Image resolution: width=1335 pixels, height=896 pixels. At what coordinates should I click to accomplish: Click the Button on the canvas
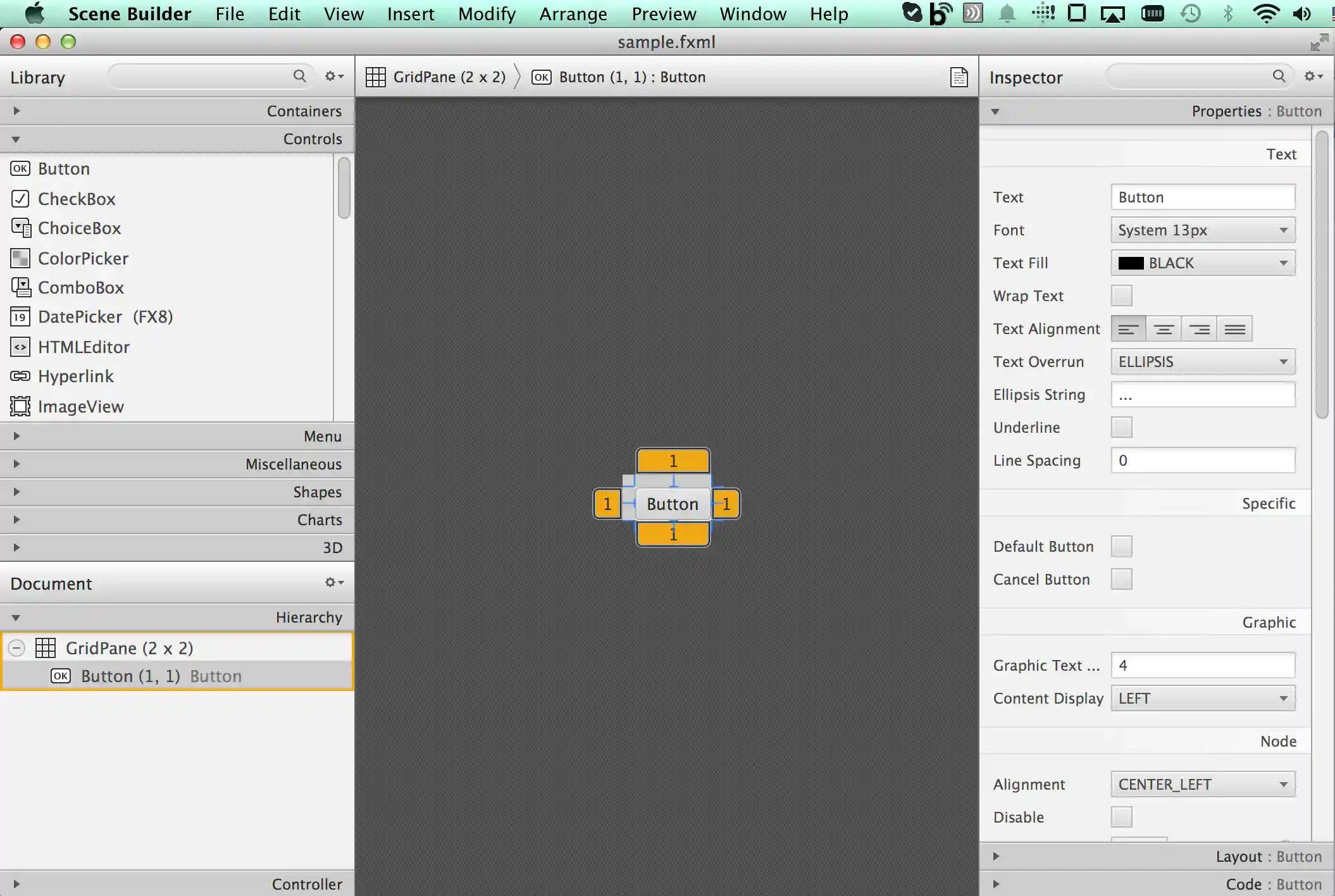(672, 504)
